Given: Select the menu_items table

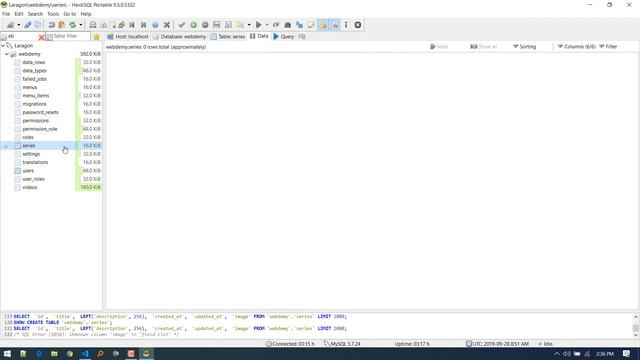Looking at the screenshot, I should pyautogui.click(x=36, y=96).
